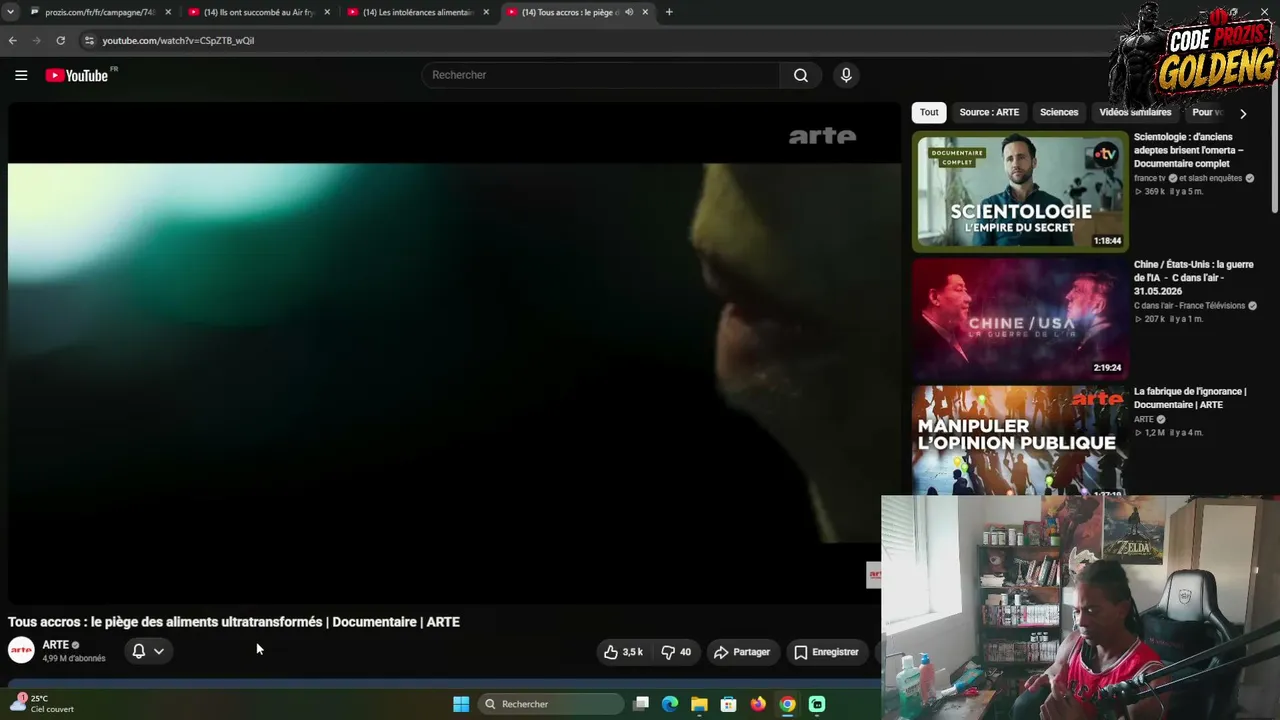Image resolution: width=1280 pixels, height=720 pixels.
Task: Click the Partager share button
Action: pyautogui.click(x=742, y=652)
